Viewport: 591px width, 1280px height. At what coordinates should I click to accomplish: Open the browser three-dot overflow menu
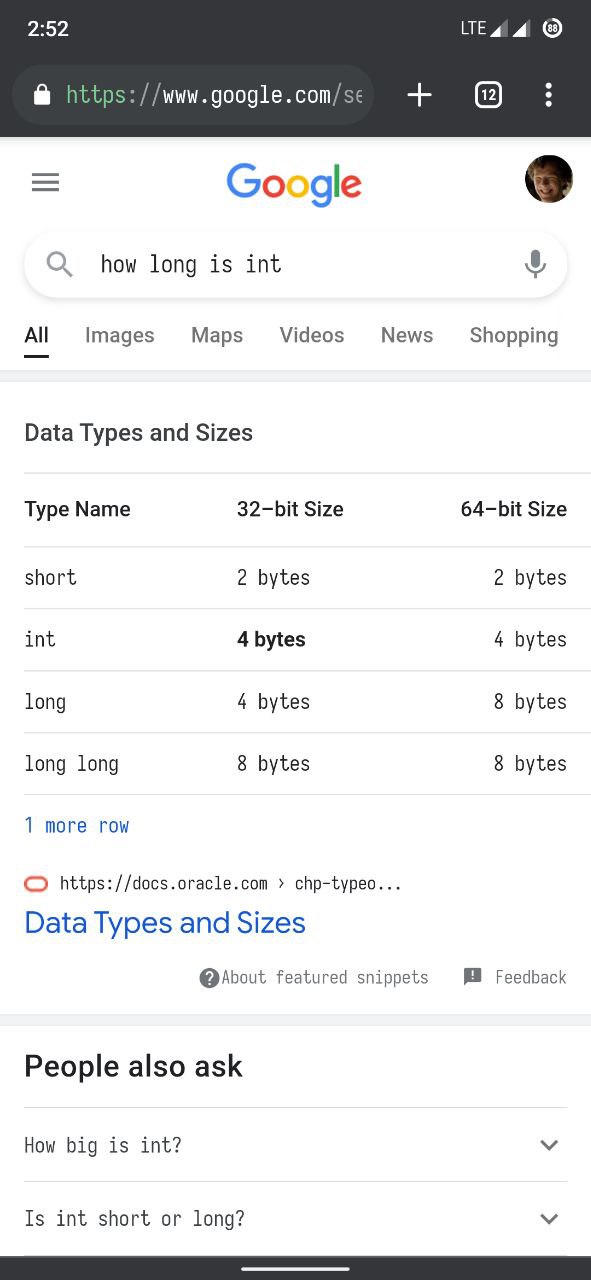pos(548,95)
